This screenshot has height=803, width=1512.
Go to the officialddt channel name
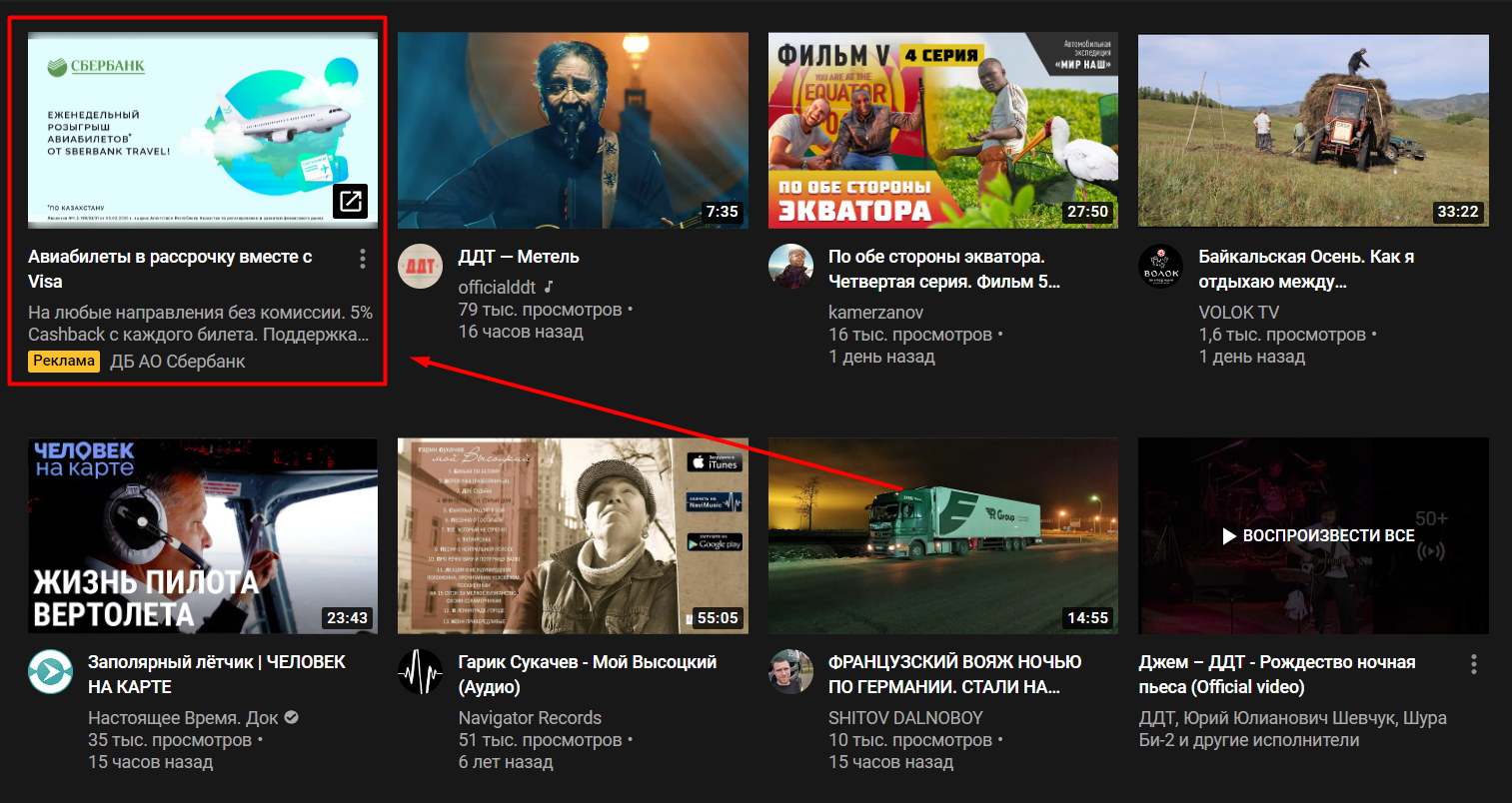[x=497, y=287]
